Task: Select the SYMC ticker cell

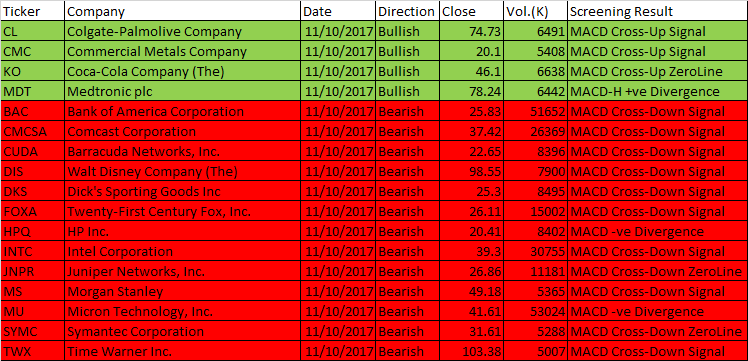Action: coord(32,331)
